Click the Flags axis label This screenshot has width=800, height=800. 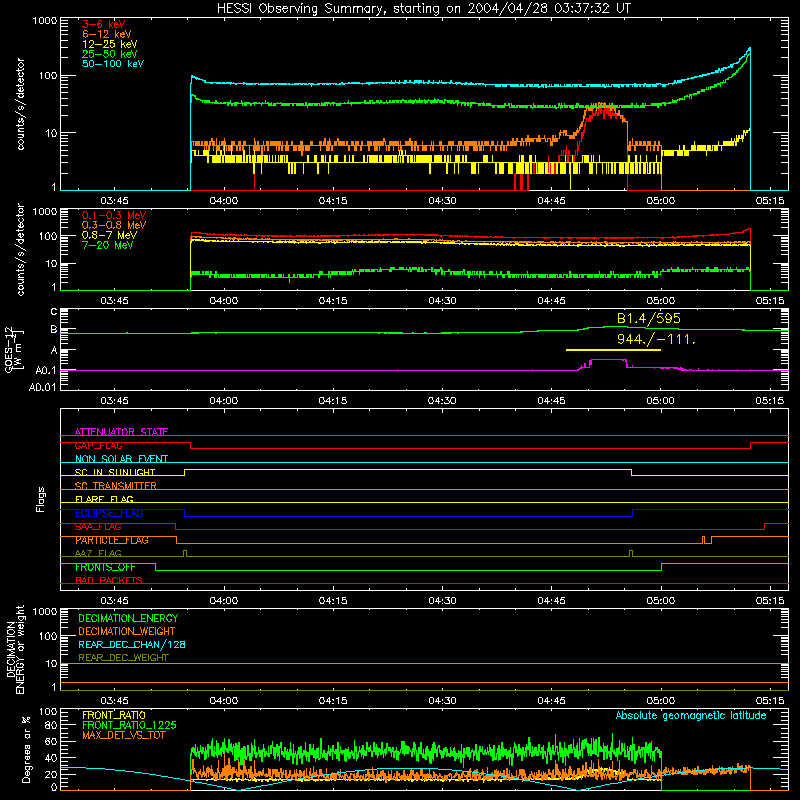coord(41,499)
